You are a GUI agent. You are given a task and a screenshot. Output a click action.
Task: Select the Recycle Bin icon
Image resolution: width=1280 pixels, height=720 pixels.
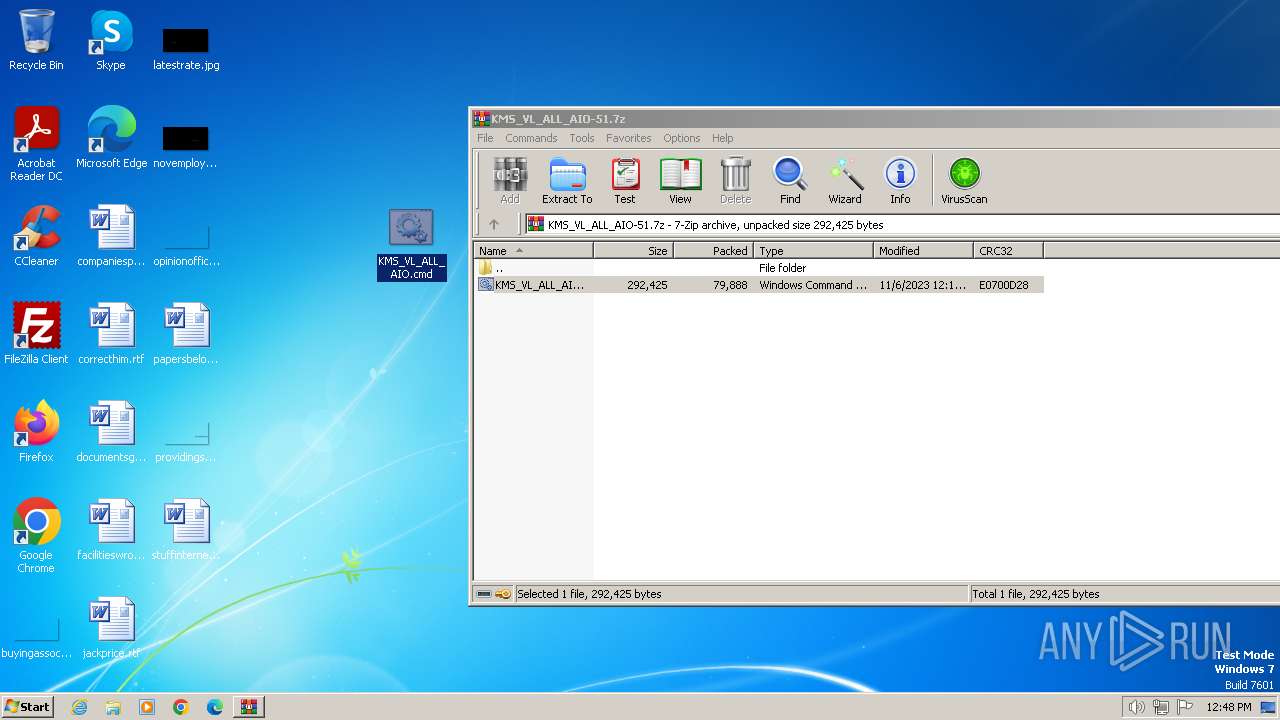point(36,40)
